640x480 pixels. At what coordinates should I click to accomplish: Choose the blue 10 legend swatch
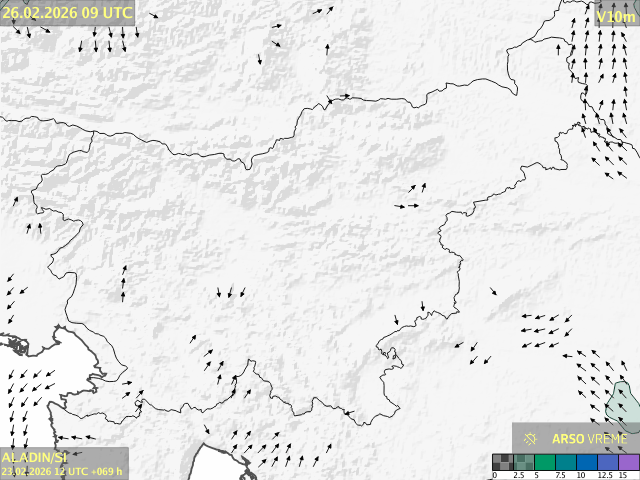[x=587, y=461]
